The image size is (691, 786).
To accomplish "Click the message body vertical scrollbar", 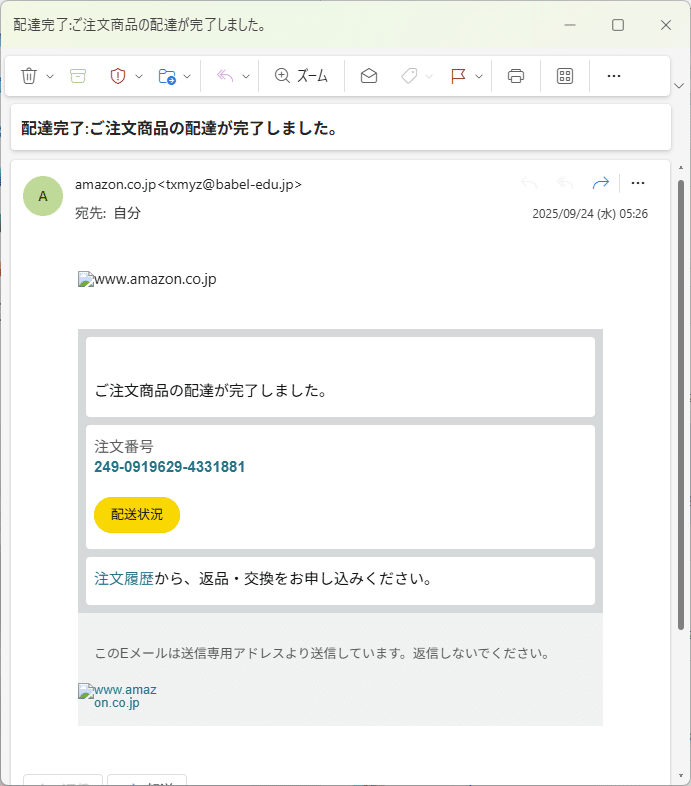I will [x=680, y=404].
